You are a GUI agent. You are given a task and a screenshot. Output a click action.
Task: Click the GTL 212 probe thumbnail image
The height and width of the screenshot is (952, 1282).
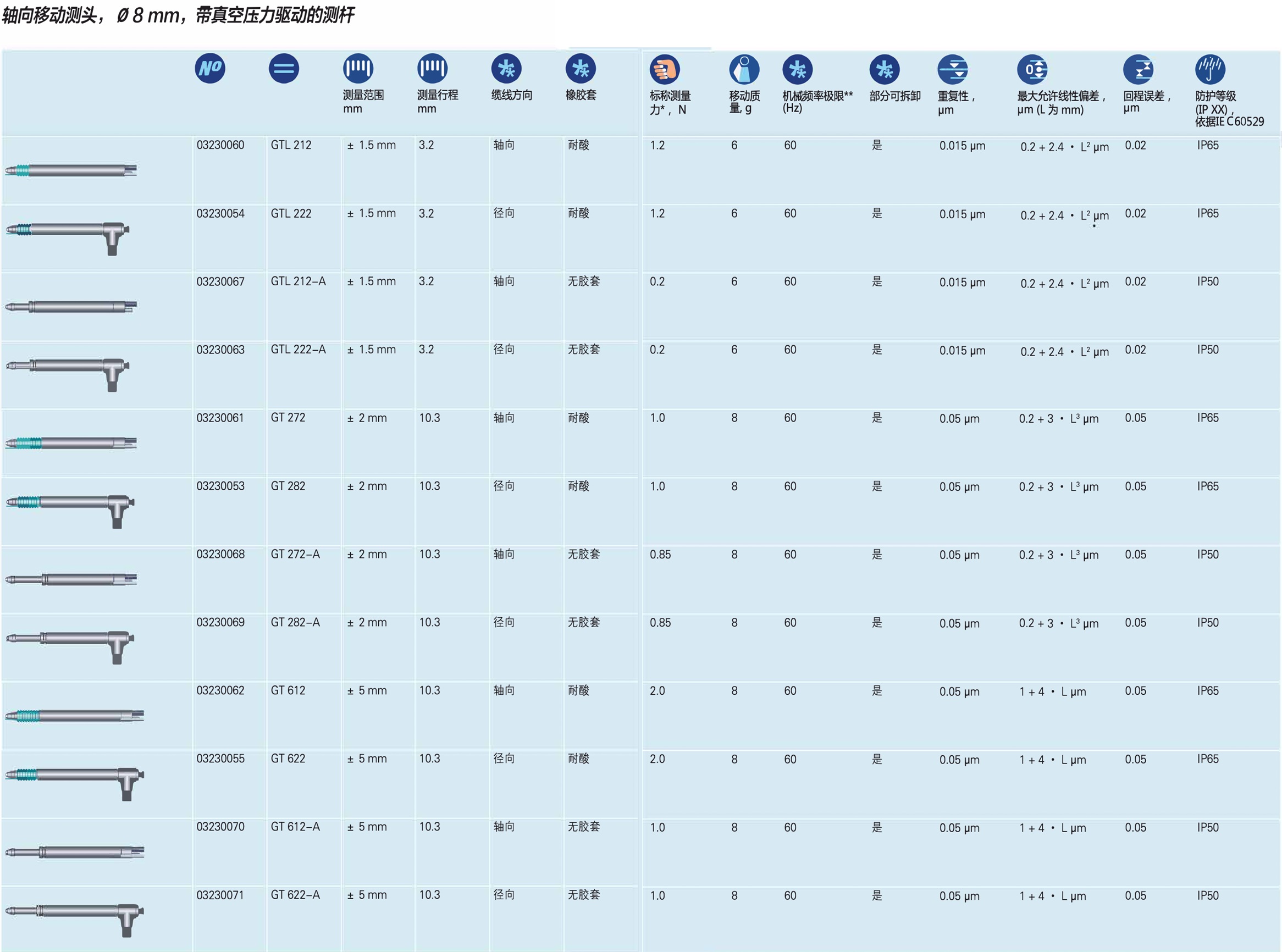[x=71, y=170]
